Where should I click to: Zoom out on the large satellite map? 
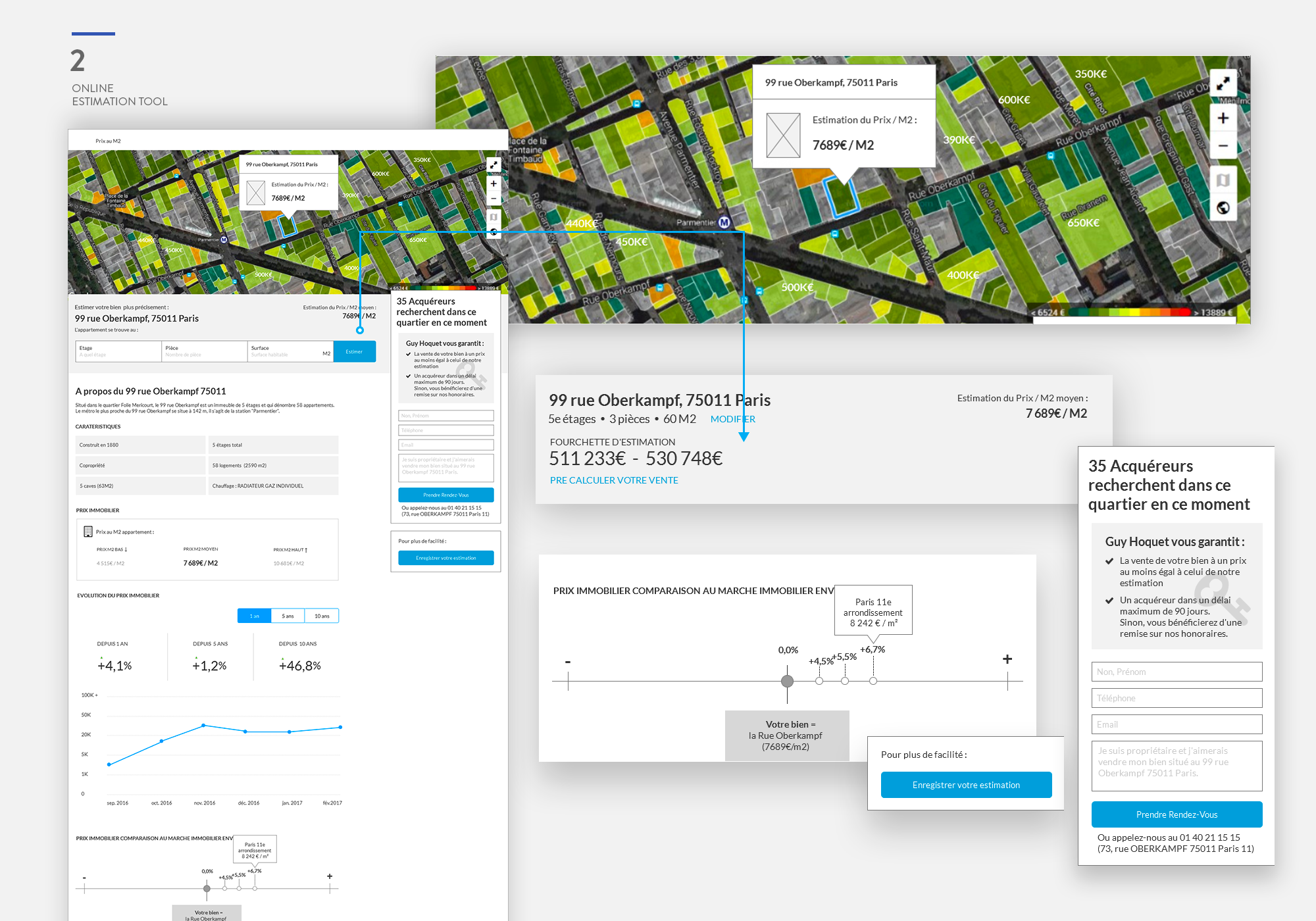pyautogui.click(x=1223, y=145)
